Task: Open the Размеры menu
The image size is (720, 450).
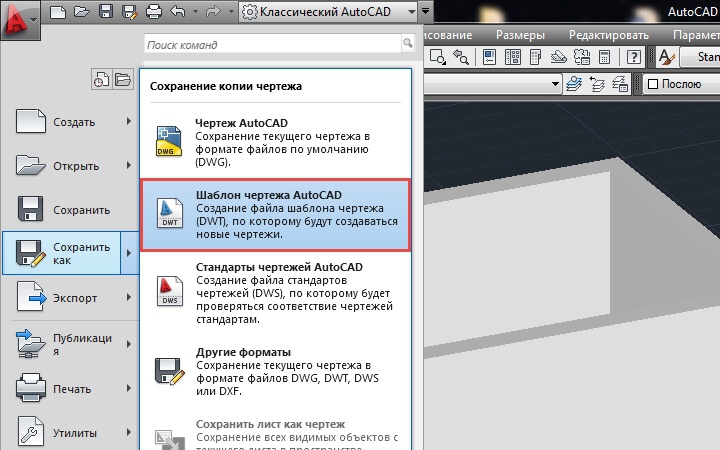Action: 520,35
